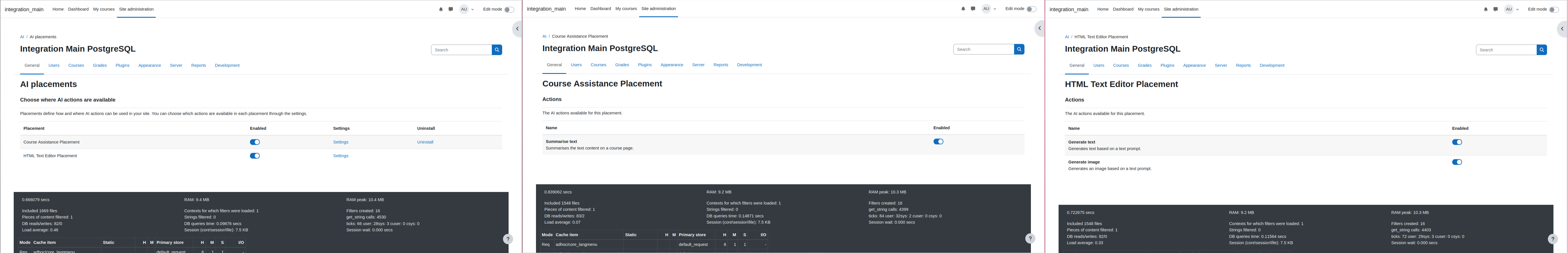
Task: Open Server tab on HTML Text Editor Placement page
Action: tap(1221, 65)
